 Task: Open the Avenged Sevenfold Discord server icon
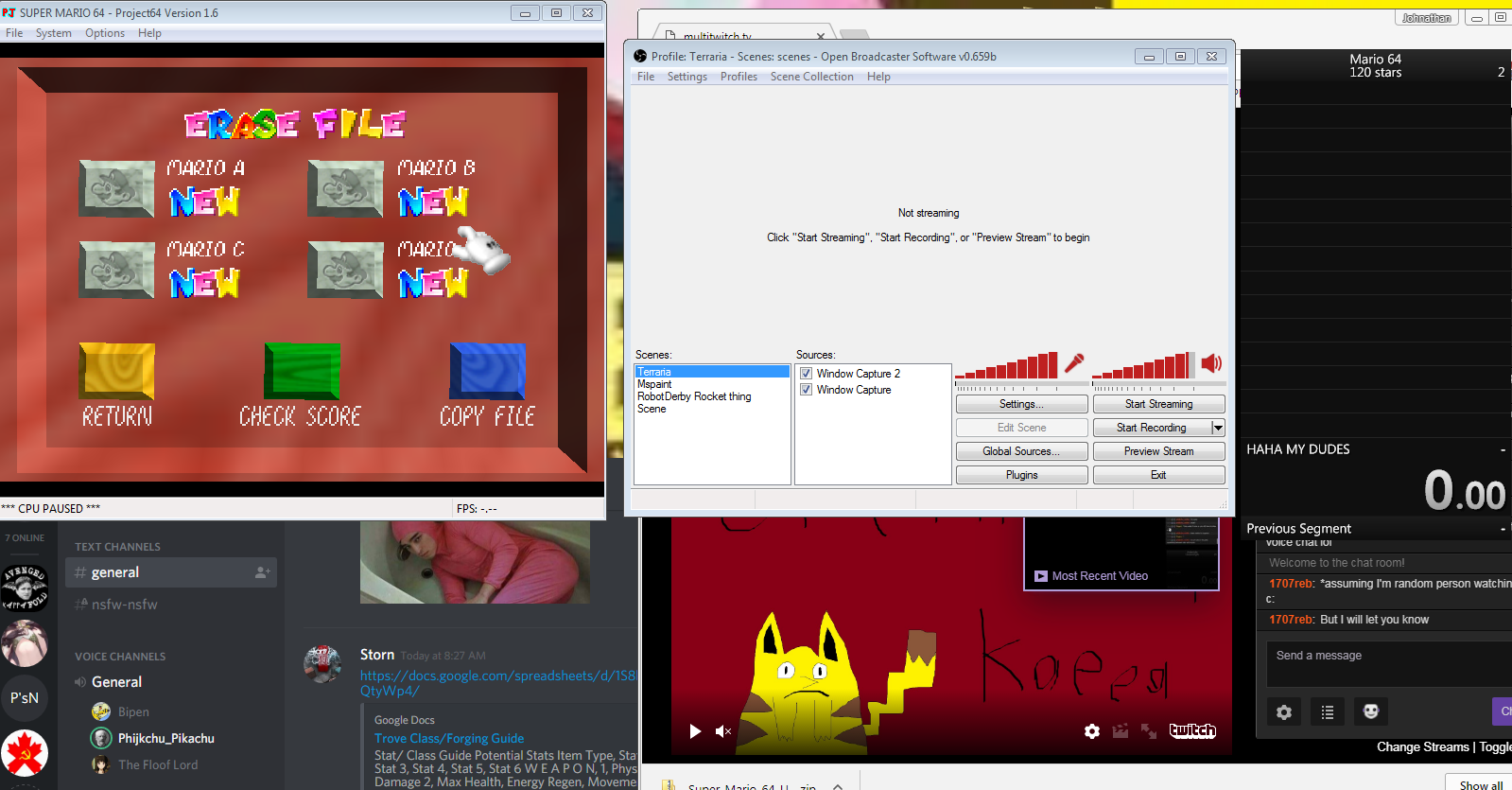click(25, 588)
